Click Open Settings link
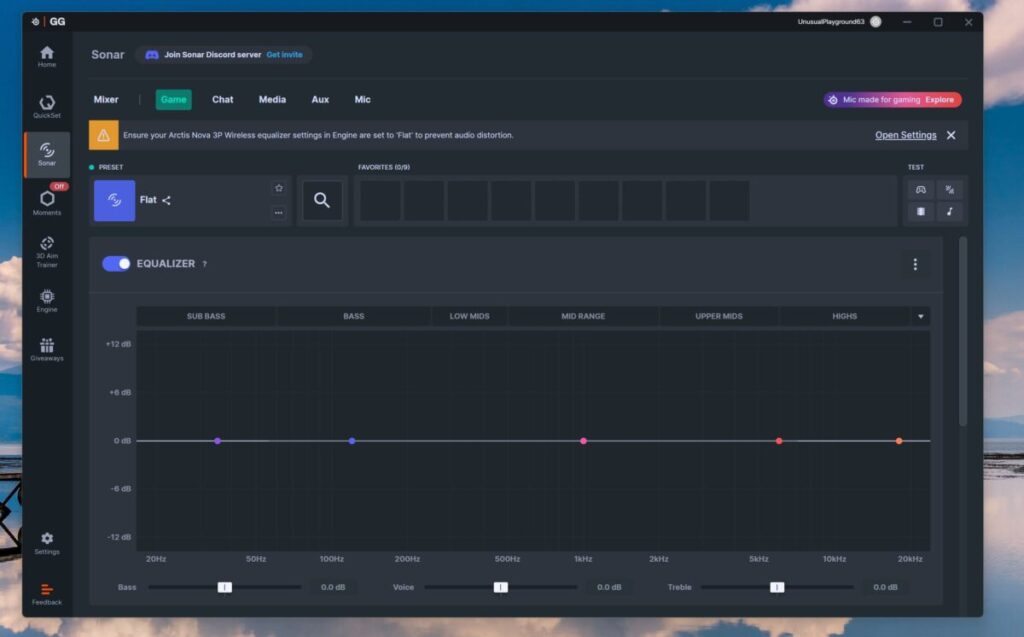This screenshot has width=1024, height=637. tap(905, 135)
